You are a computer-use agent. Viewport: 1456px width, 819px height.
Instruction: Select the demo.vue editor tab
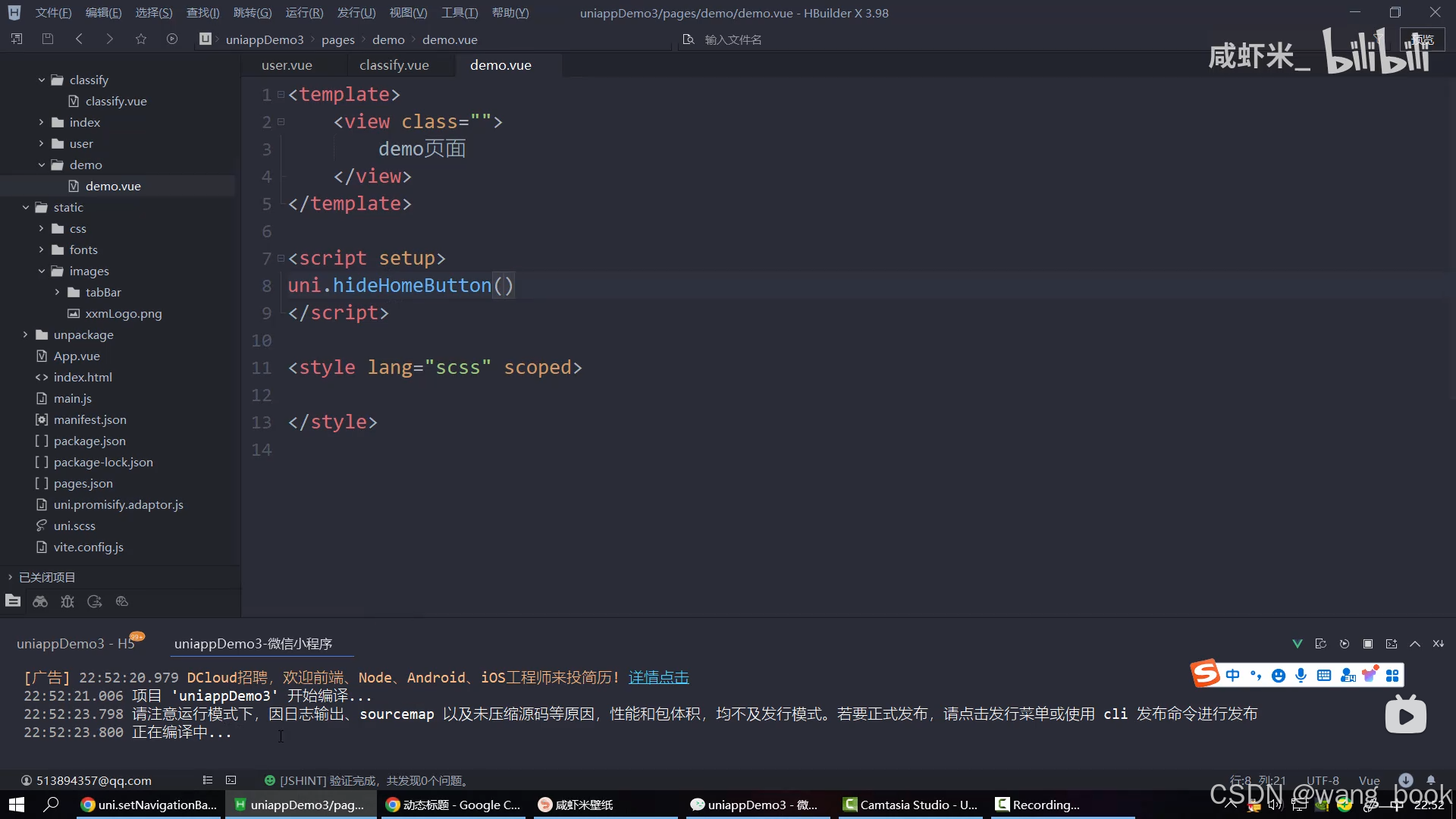click(500, 65)
